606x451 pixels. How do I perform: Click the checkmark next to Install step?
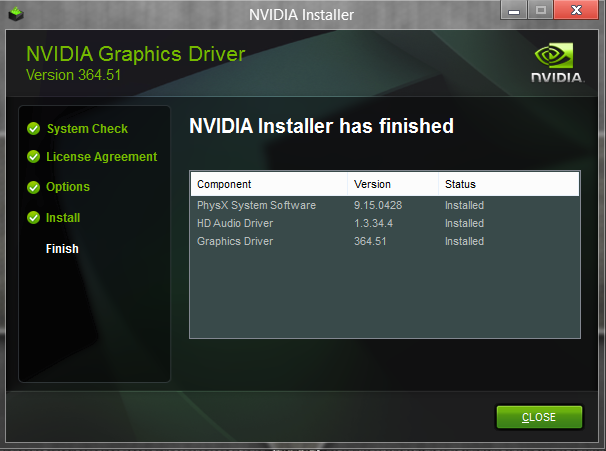click(x=34, y=218)
